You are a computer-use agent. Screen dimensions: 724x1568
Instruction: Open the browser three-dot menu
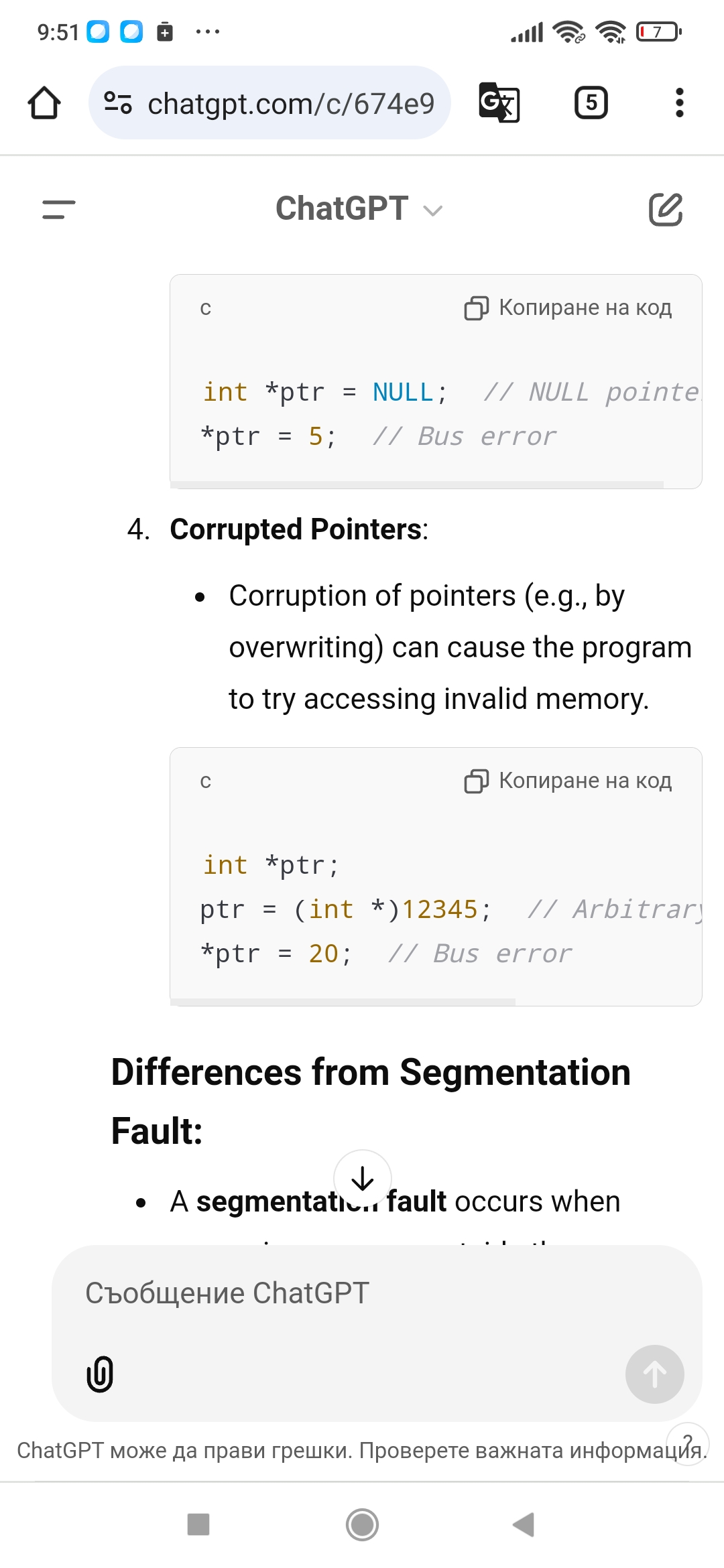click(x=679, y=103)
